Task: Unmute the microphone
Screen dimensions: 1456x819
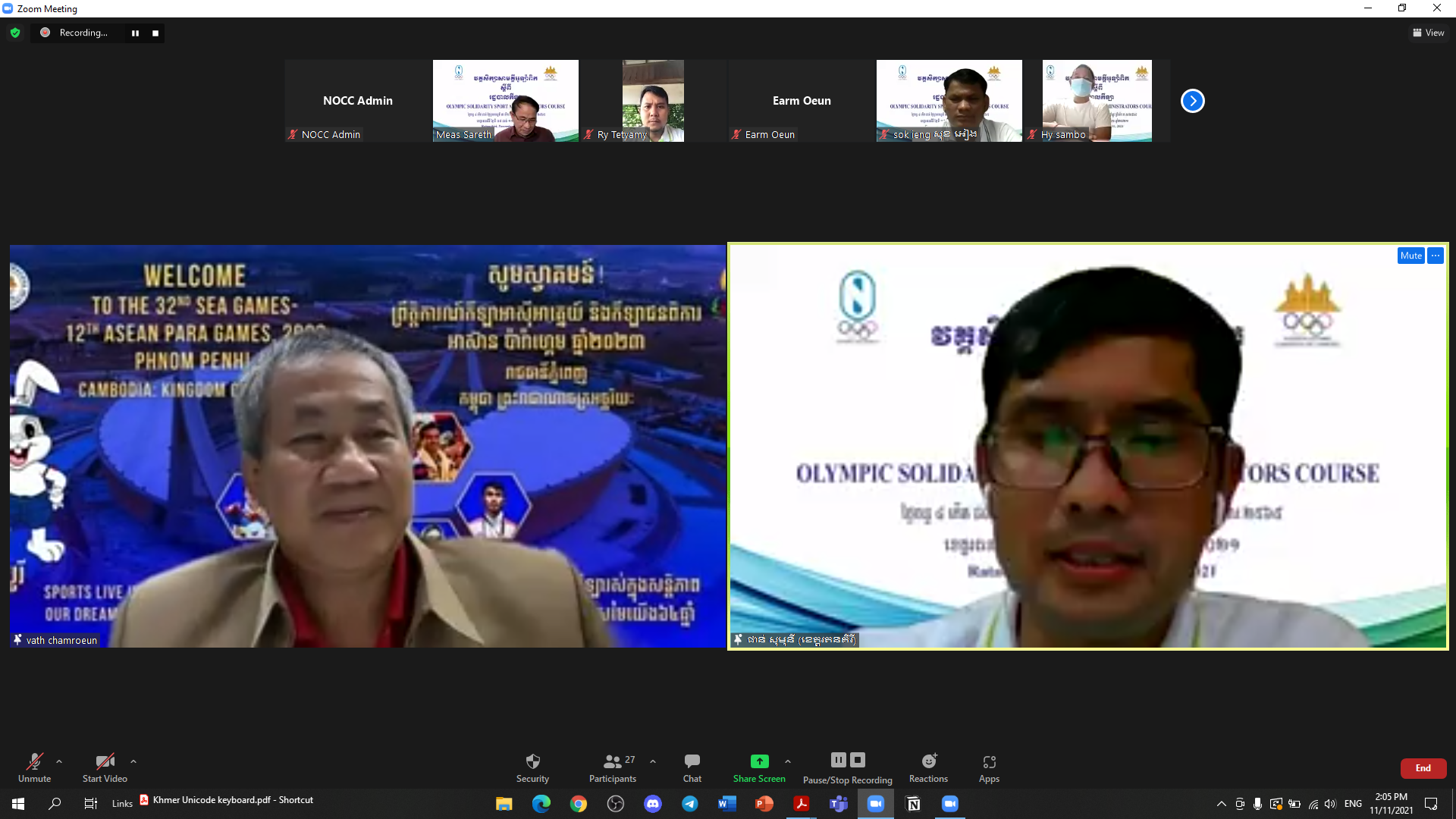Action: 35,761
